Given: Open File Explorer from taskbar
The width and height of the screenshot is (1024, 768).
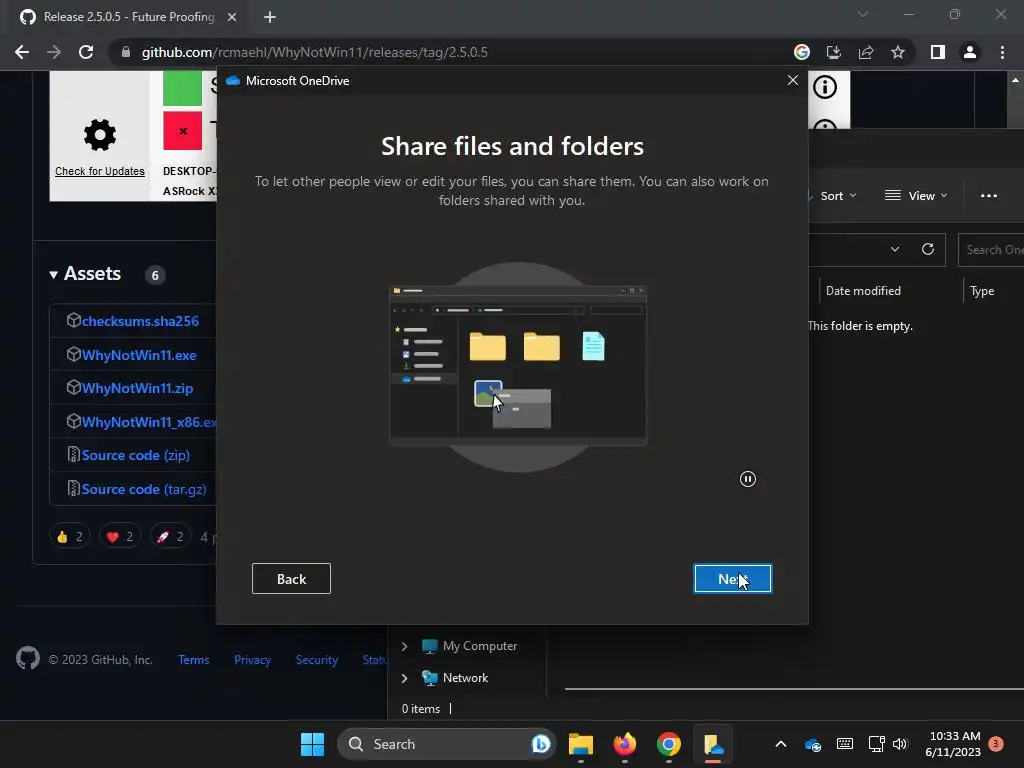Looking at the screenshot, I should 581,744.
